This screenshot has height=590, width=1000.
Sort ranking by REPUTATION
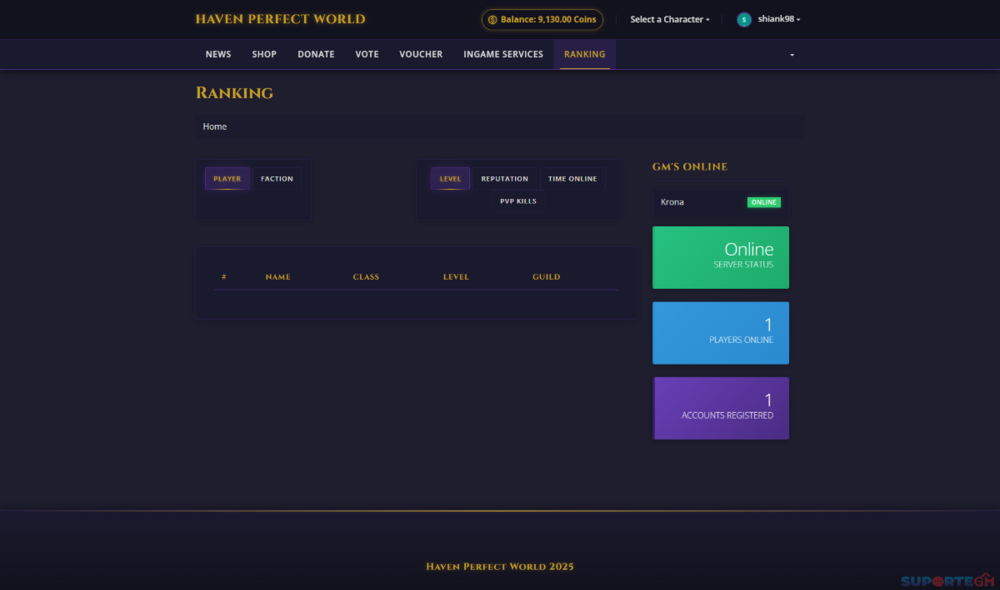tap(505, 178)
